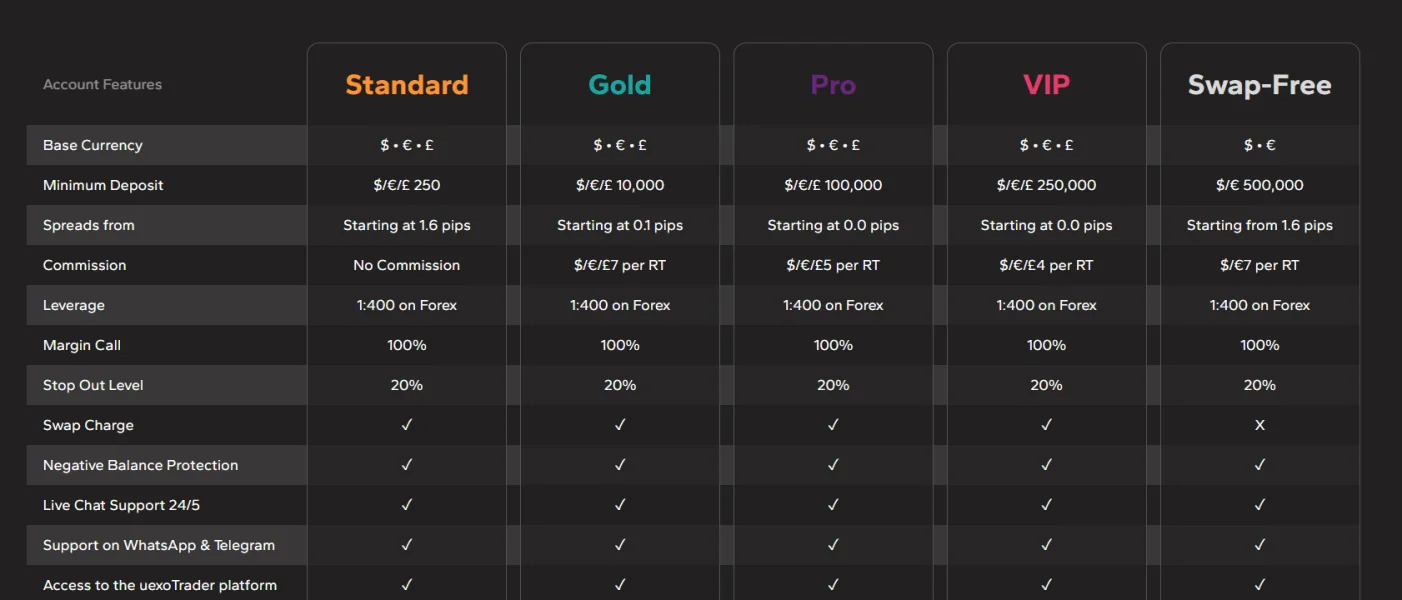1402x600 pixels.
Task: Click the Swap Charge checkmark in Standard column
Action: point(407,425)
